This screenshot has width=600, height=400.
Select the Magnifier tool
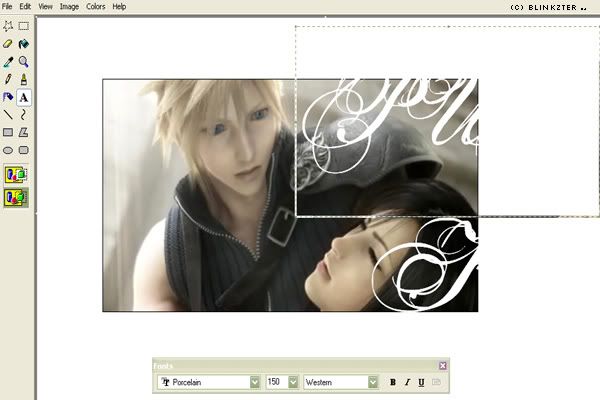click(x=24, y=62)
